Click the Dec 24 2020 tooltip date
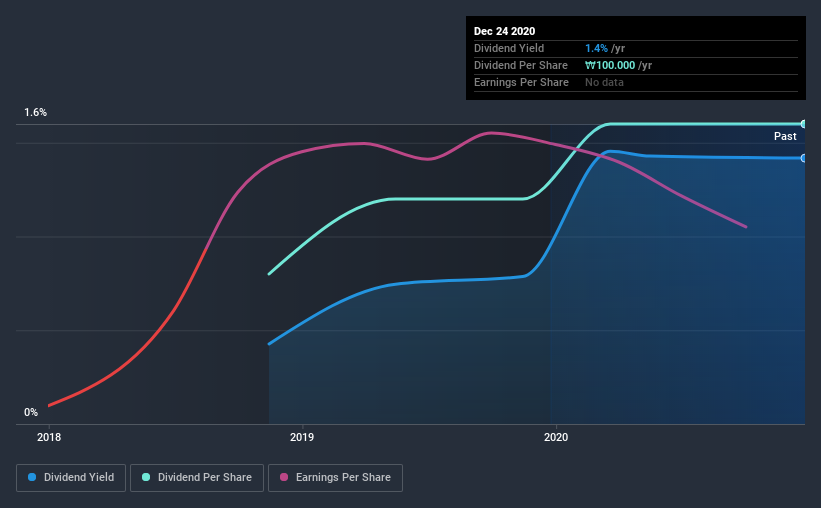The image size is (821, 508). 504,31
